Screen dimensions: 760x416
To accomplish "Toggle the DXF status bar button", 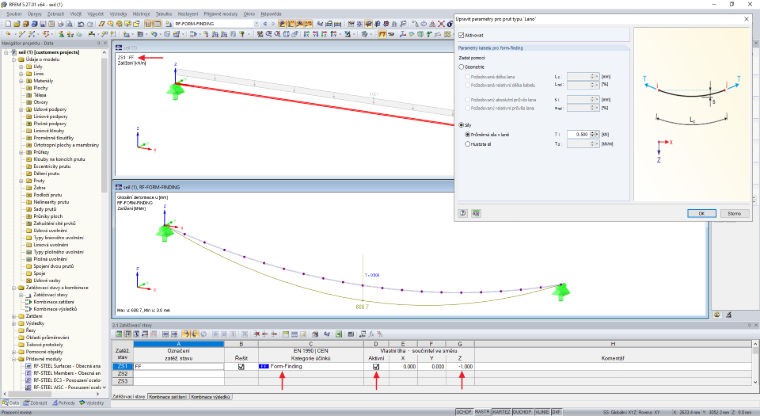I will 556,412.
